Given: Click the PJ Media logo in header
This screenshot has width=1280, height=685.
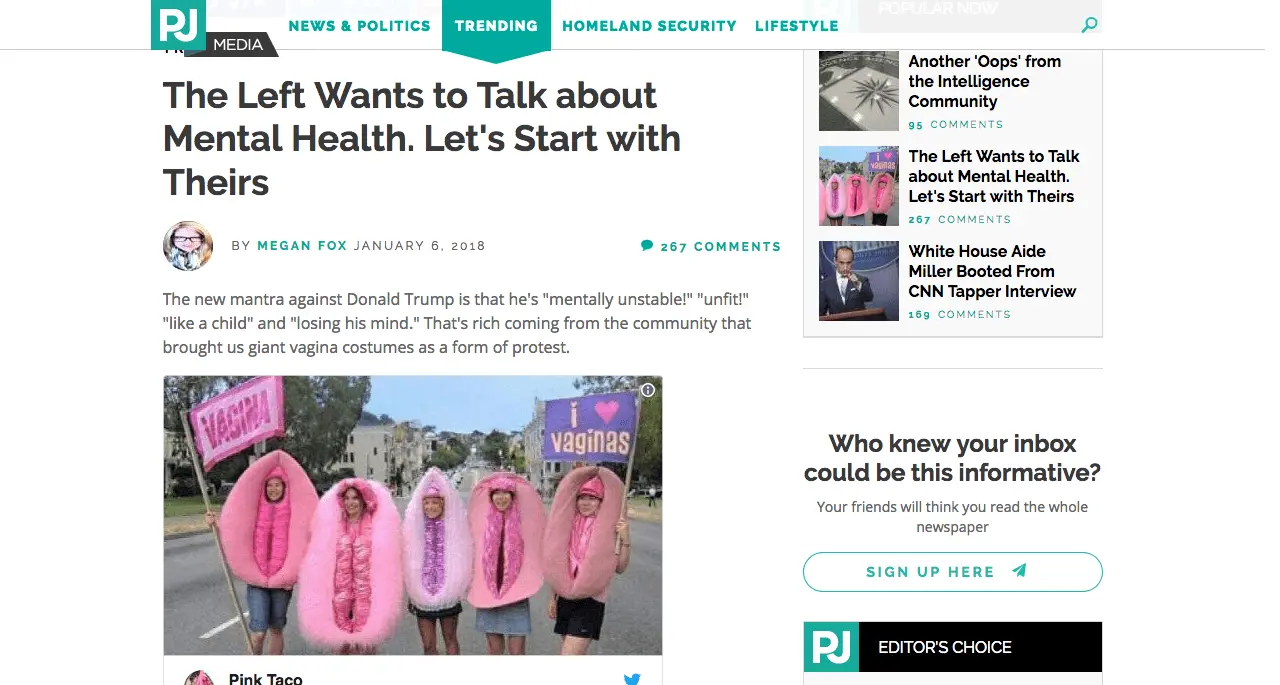Looking at the screenshot, I should pos(178,25).
